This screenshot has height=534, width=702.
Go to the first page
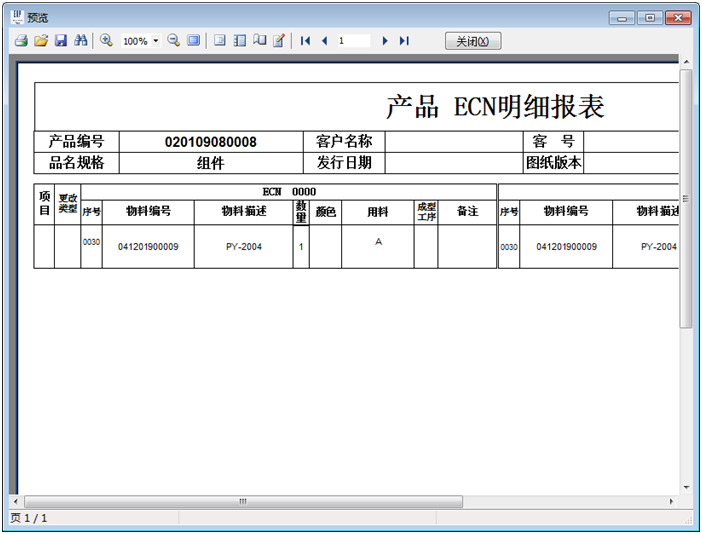click(x=305, y=41)
